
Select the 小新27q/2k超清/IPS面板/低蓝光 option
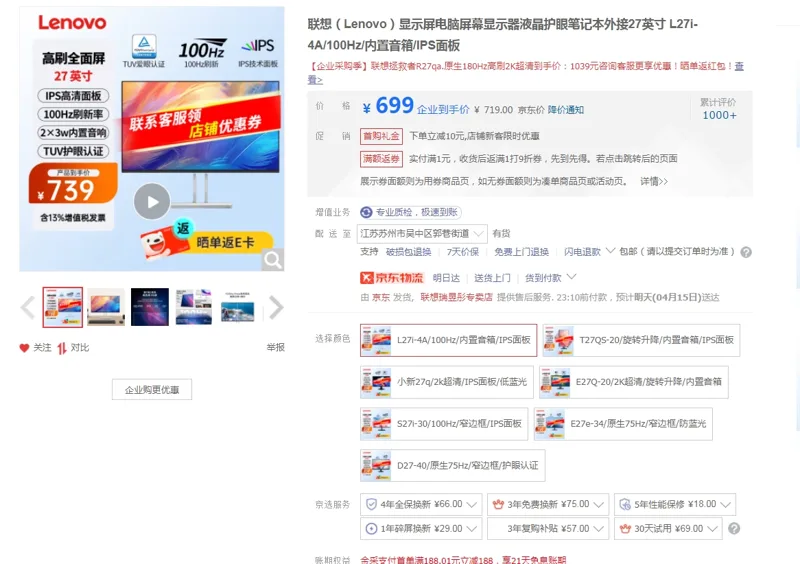pos(446,382)
